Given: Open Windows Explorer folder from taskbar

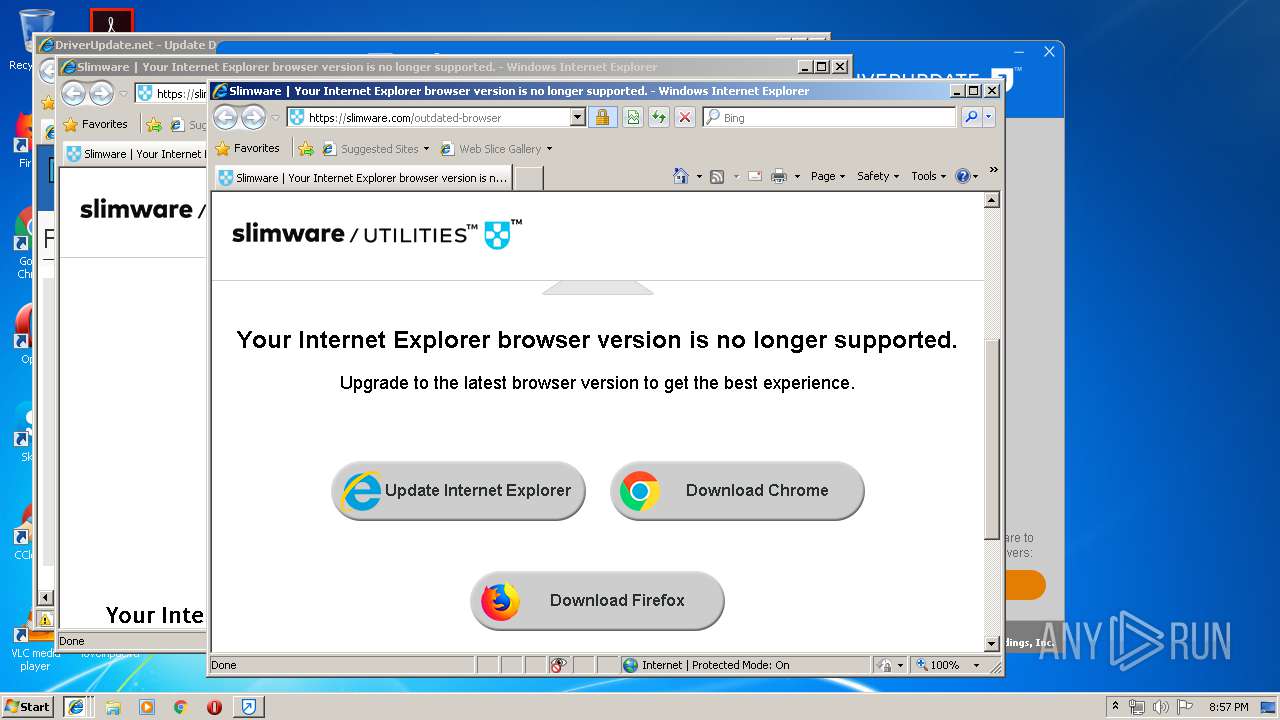Looking at the screenshot, I should click(113, 707).
